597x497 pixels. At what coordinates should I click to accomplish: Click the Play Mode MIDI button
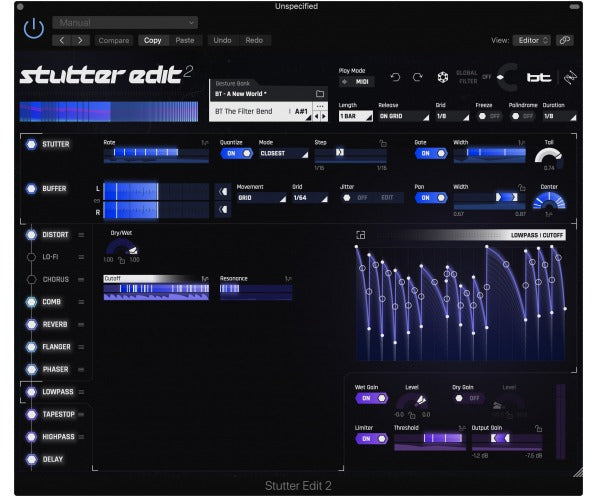pos(356,82)
